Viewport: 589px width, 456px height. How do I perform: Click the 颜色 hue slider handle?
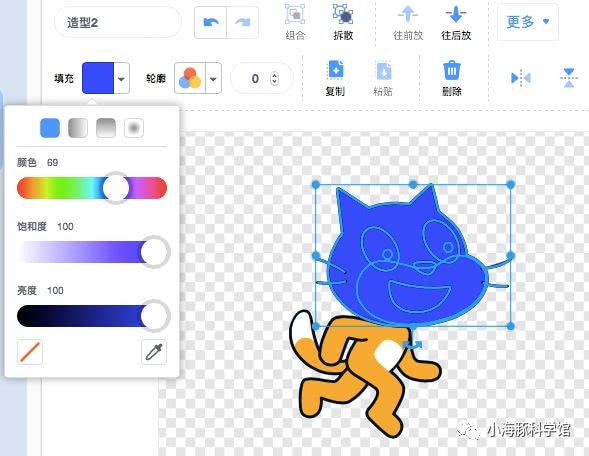(x=116, y=188)
